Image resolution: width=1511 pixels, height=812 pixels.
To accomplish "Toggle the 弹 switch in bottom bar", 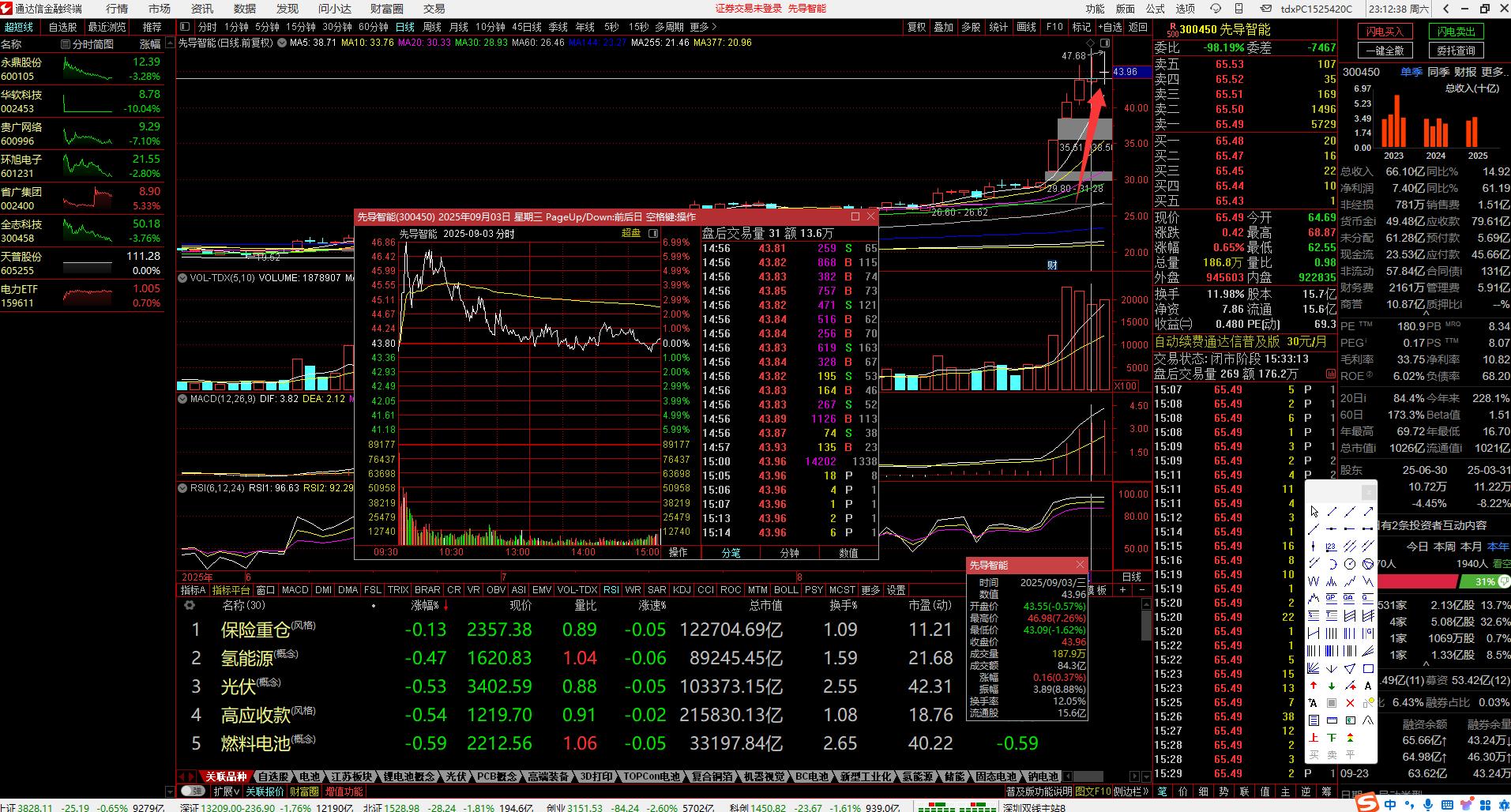I will [191, 791].
